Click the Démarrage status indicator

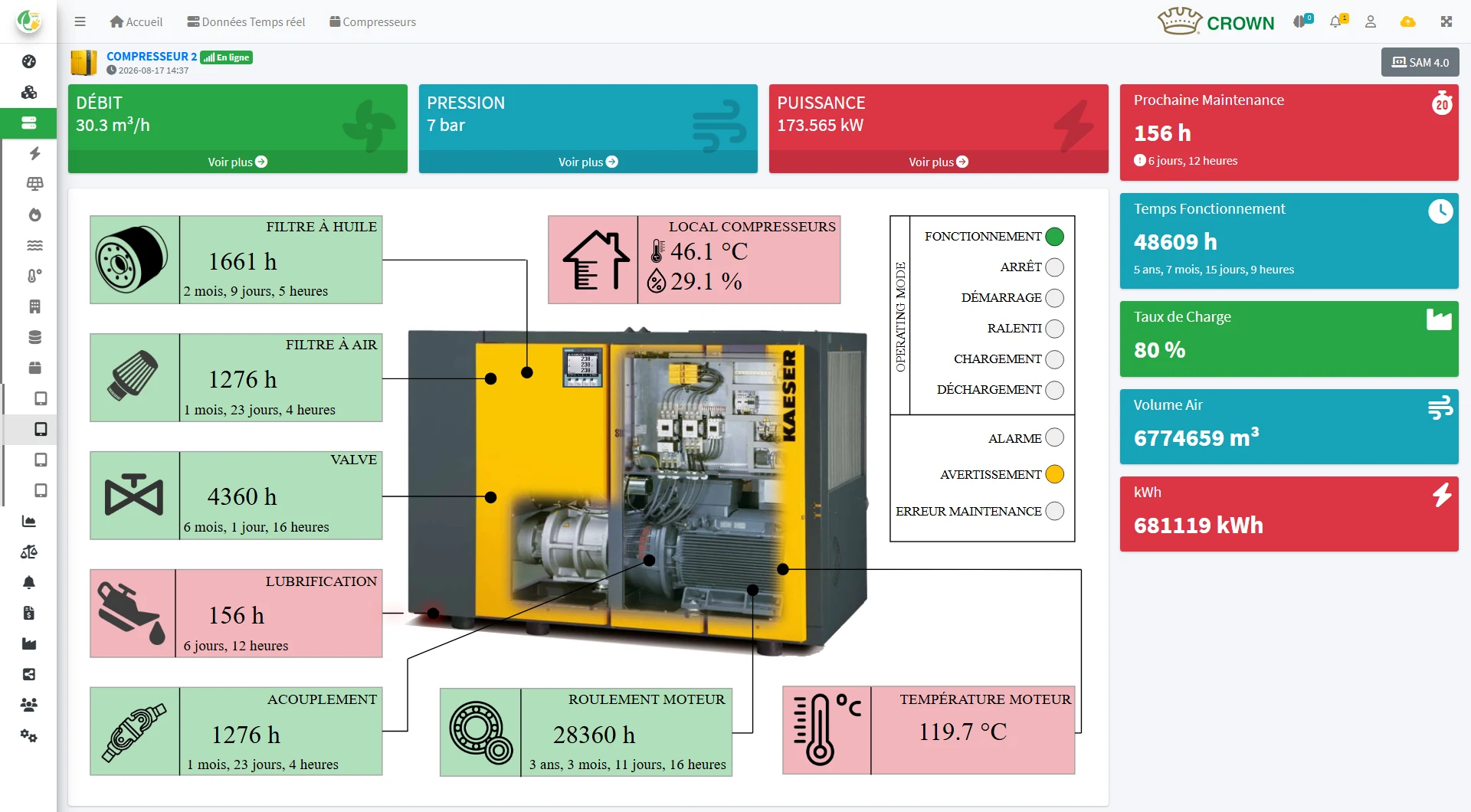[x=1055, y=298]
